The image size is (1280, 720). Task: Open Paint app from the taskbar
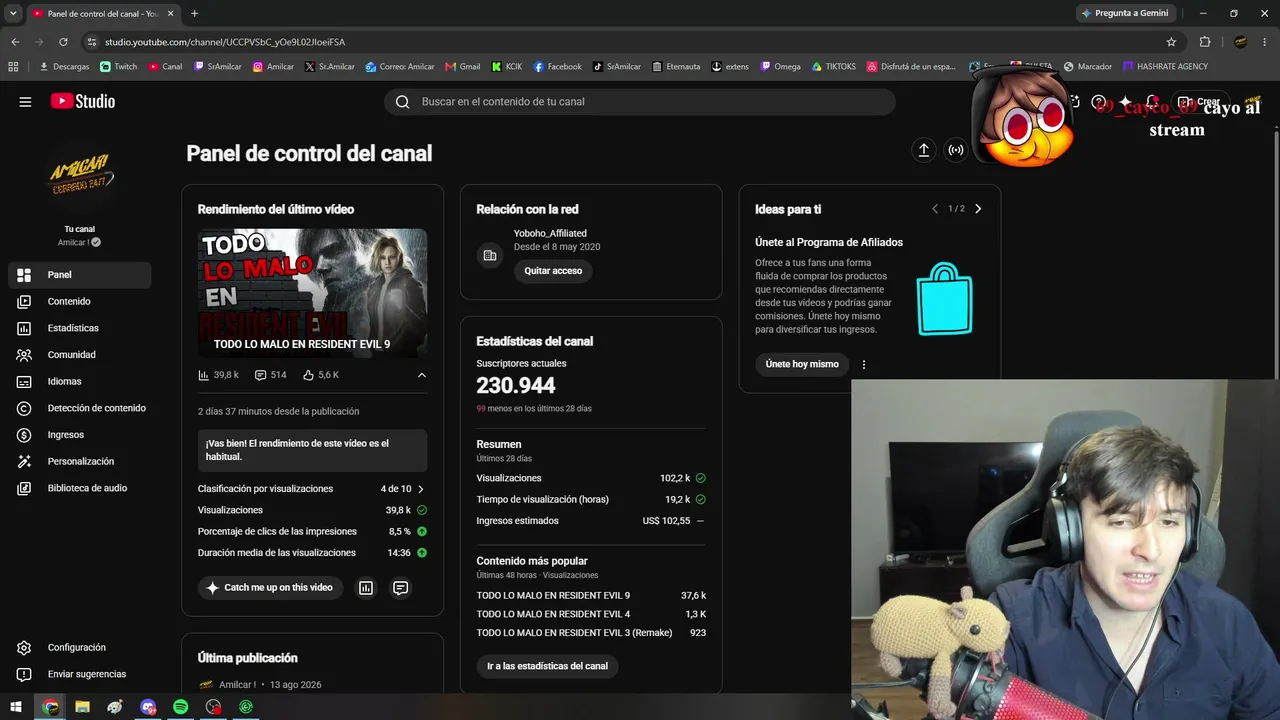115,707
